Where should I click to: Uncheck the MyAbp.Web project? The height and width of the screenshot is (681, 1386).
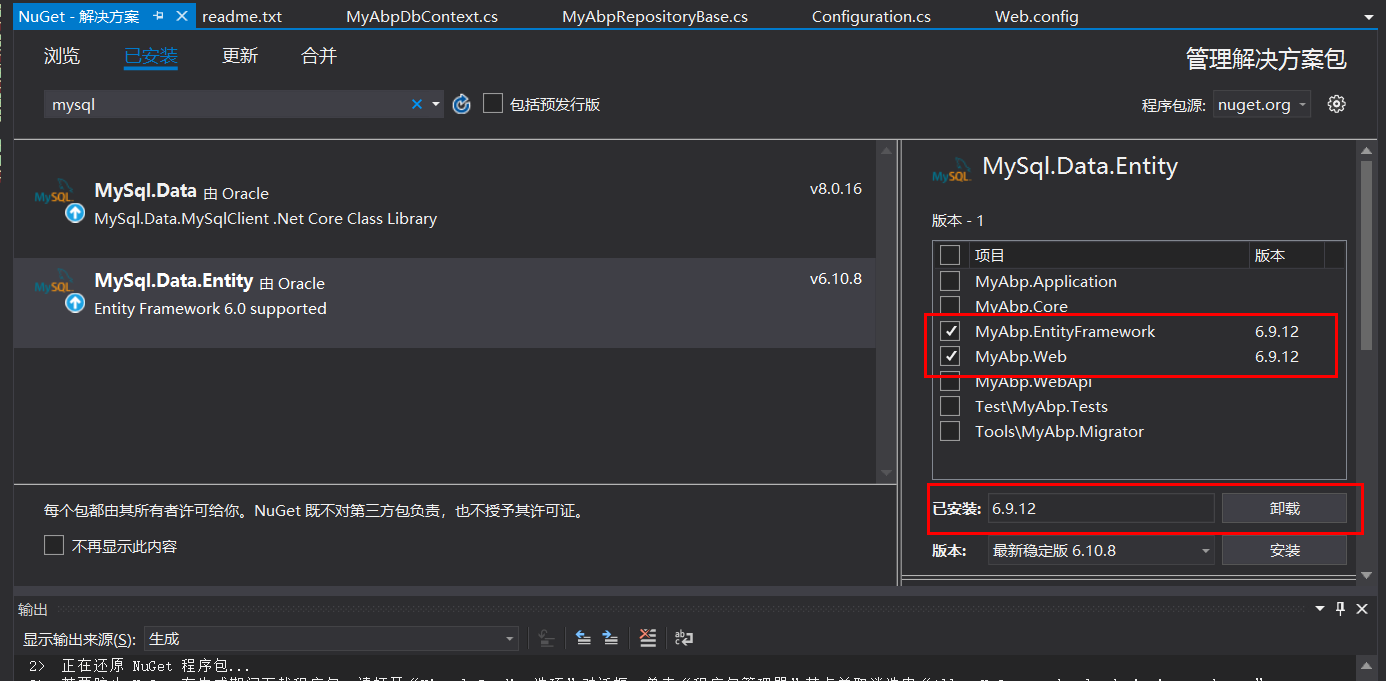tap(950, 356)
